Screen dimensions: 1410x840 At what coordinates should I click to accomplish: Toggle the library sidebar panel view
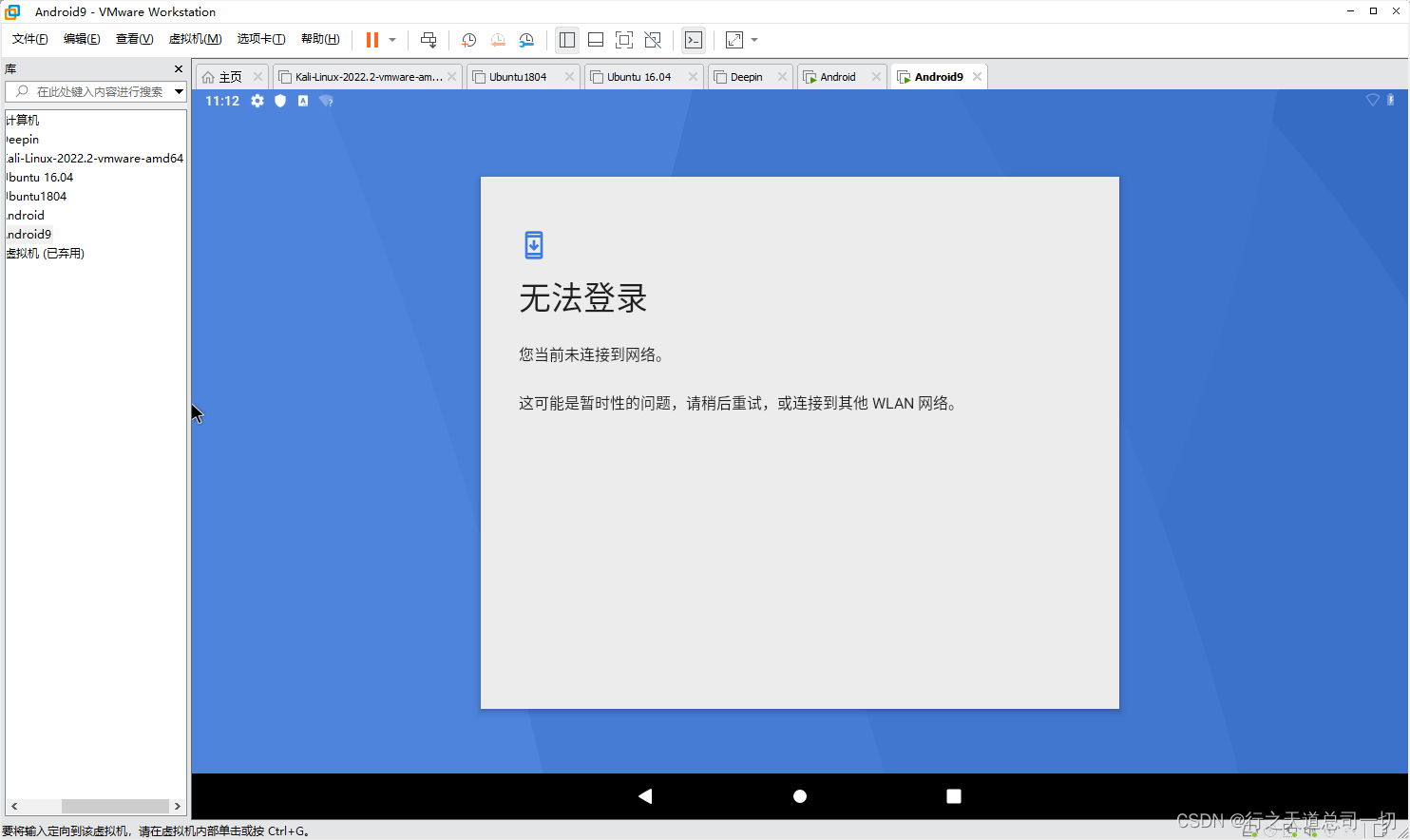[567, 40]
